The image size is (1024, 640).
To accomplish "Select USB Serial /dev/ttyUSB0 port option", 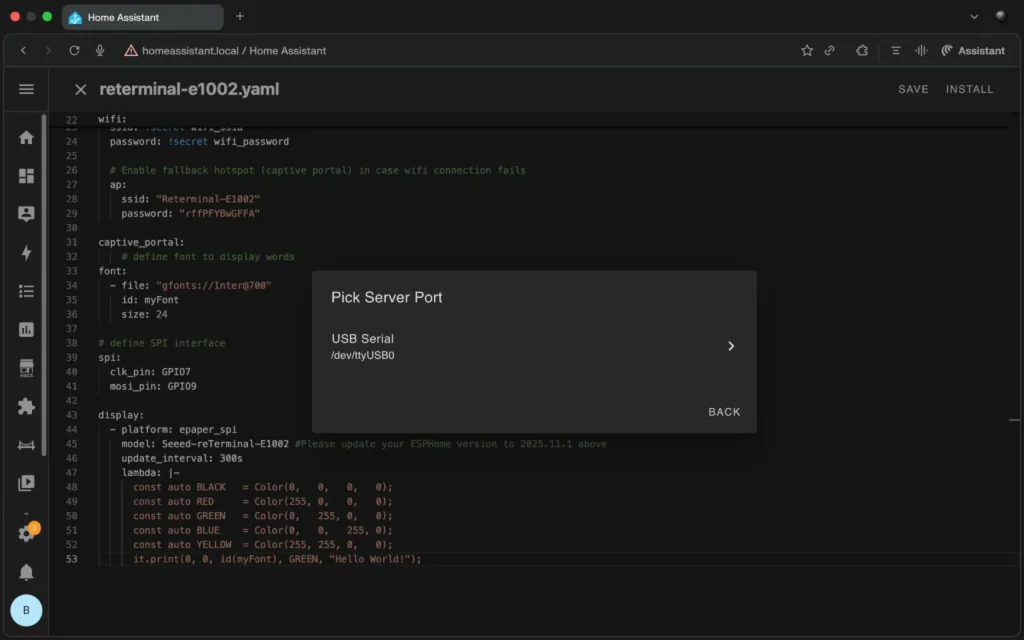I will [534, 346].
